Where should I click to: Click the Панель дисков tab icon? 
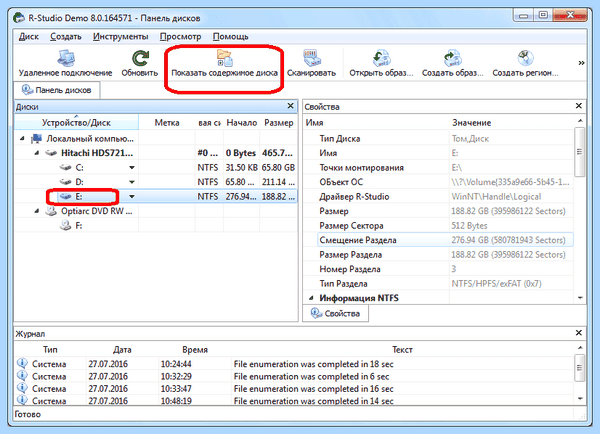(27, 90)
